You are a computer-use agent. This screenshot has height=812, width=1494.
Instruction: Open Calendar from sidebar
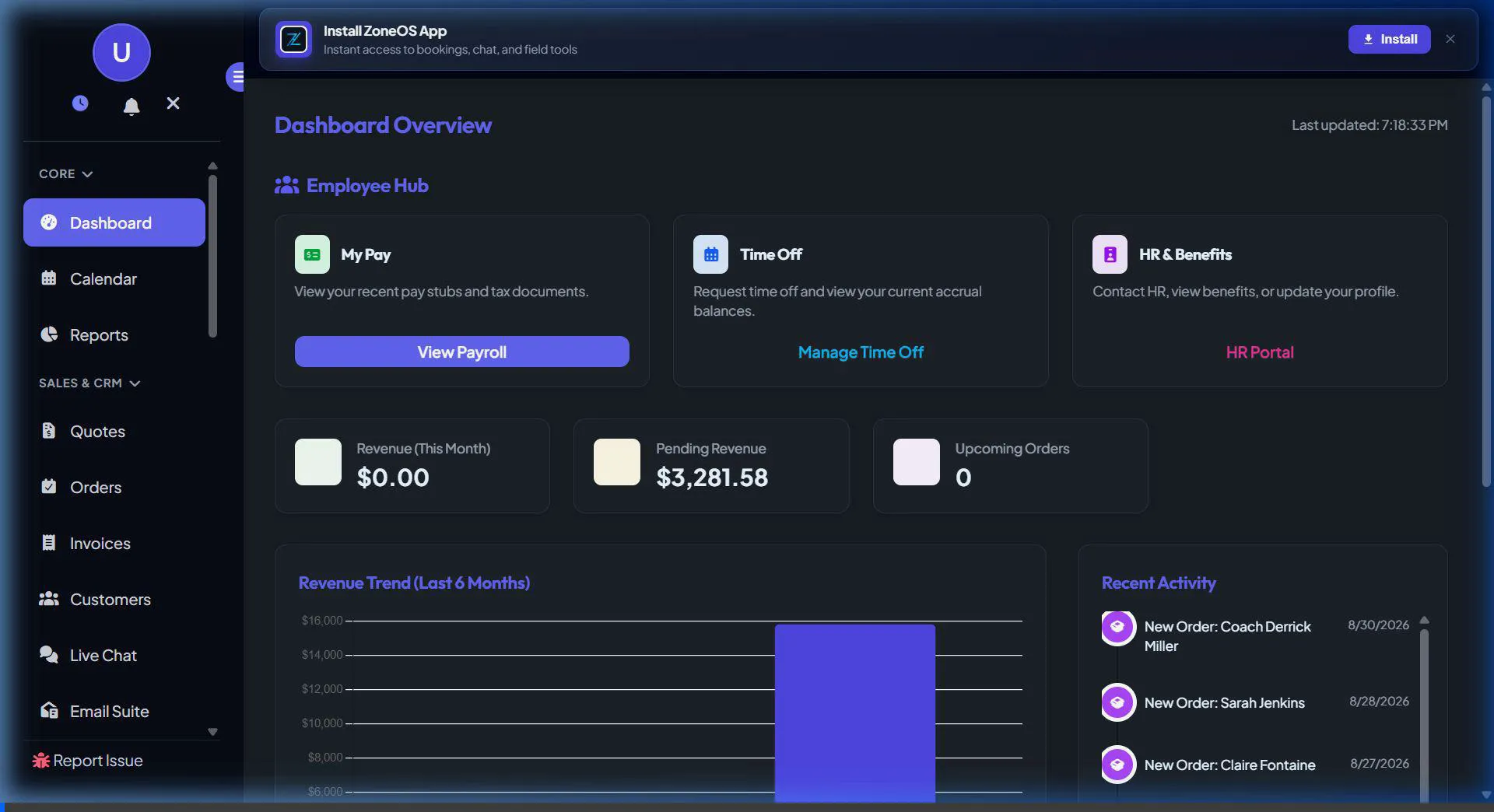point(114,278)
